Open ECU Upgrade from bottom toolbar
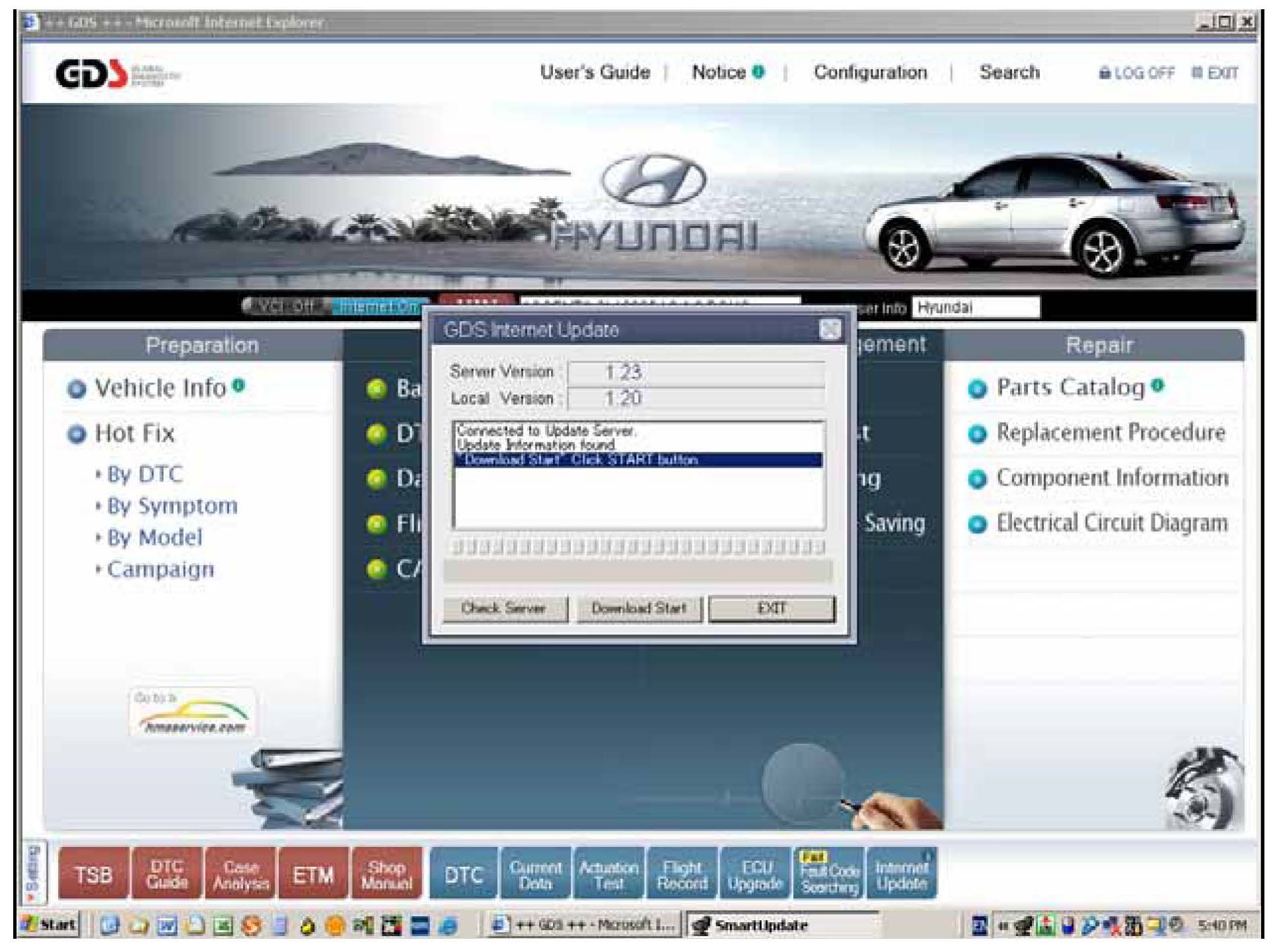 tap(755, 875)
